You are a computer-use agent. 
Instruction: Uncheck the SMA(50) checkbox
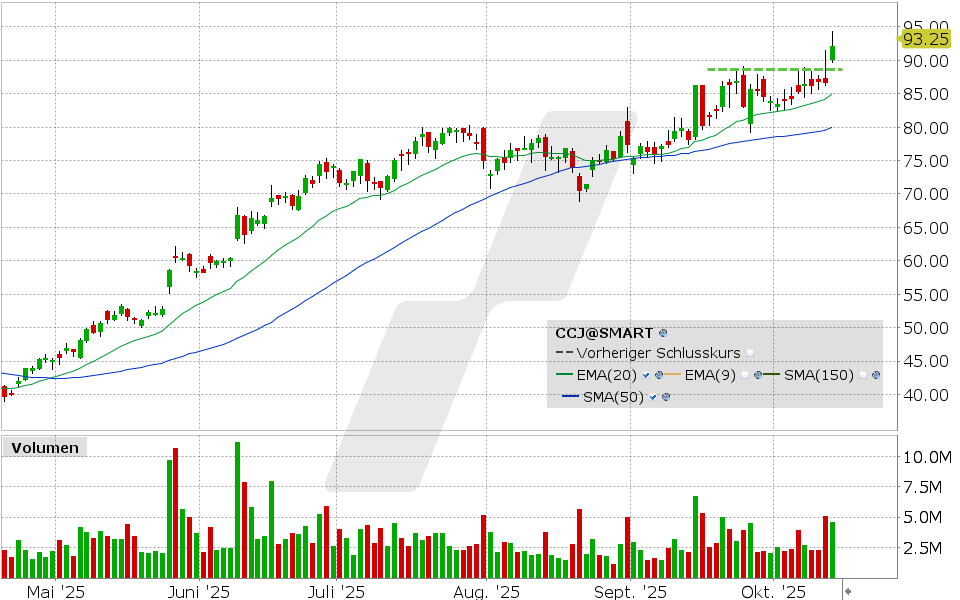[652, 397]
